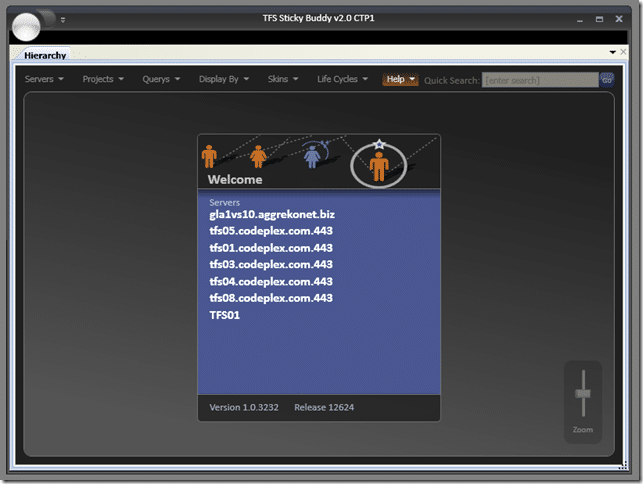Open the Display By menu
Image resolution: width=643 pixels, height=484 pixels.
(x=223, y=79)
